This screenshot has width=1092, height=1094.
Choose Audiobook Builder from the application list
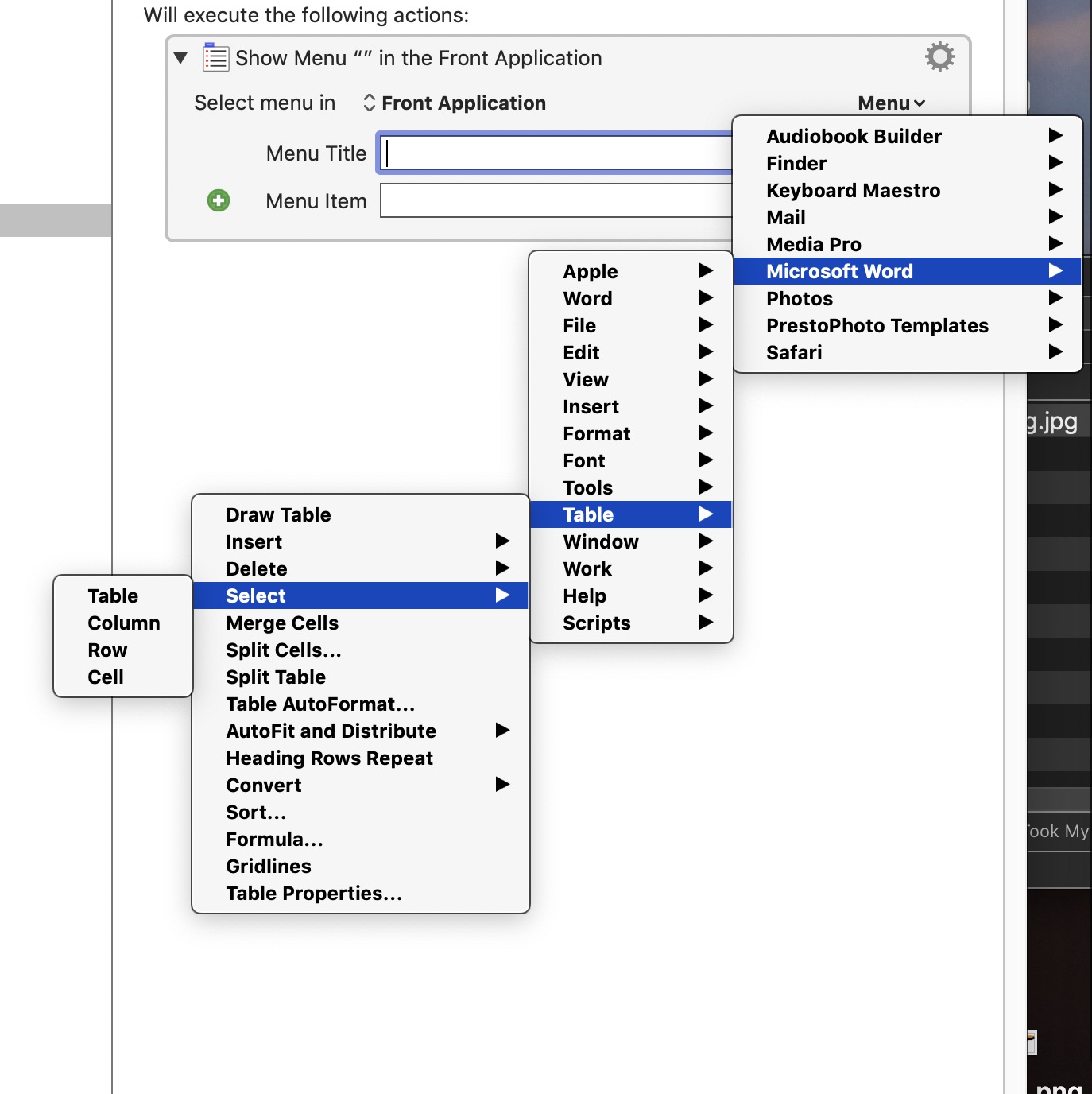(x=907, y=137)
